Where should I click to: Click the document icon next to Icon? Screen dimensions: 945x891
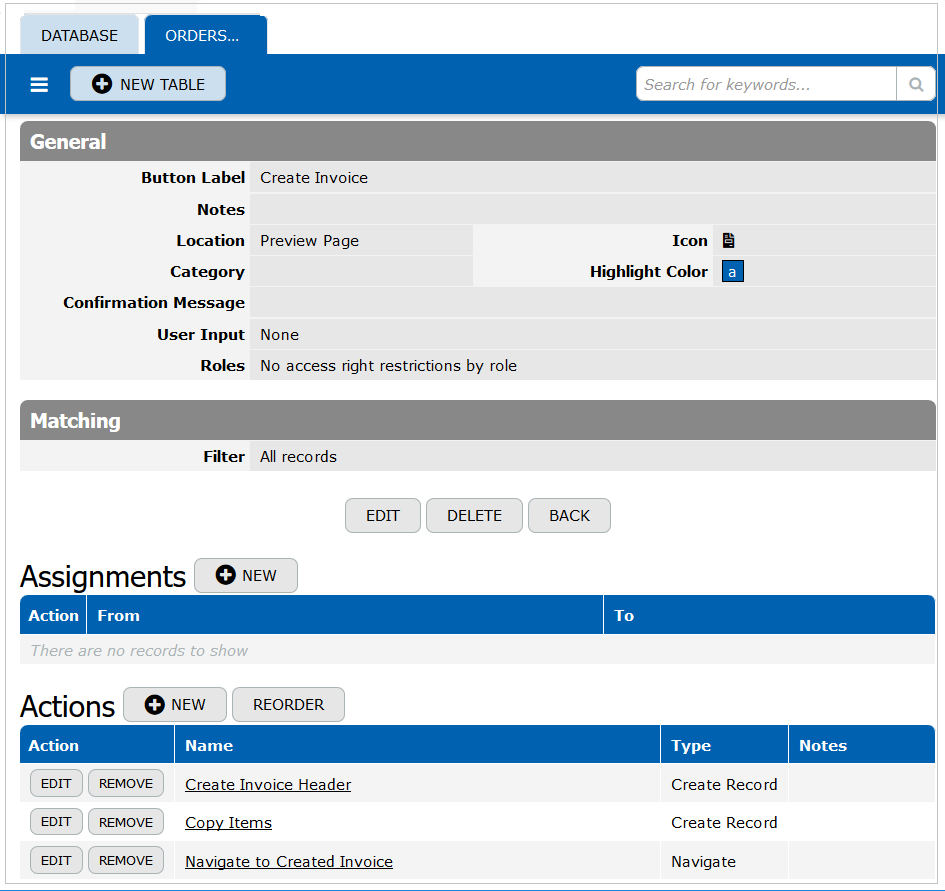click(x=728, y=240)
